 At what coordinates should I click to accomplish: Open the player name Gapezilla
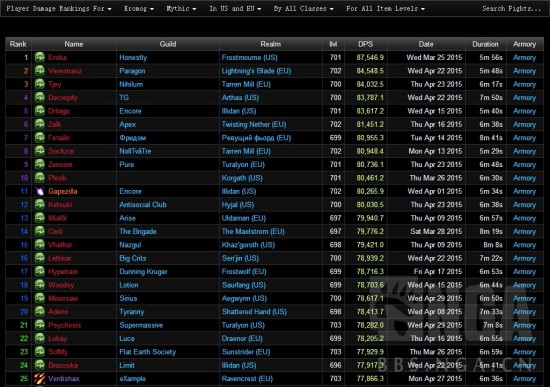click(63, 192)
